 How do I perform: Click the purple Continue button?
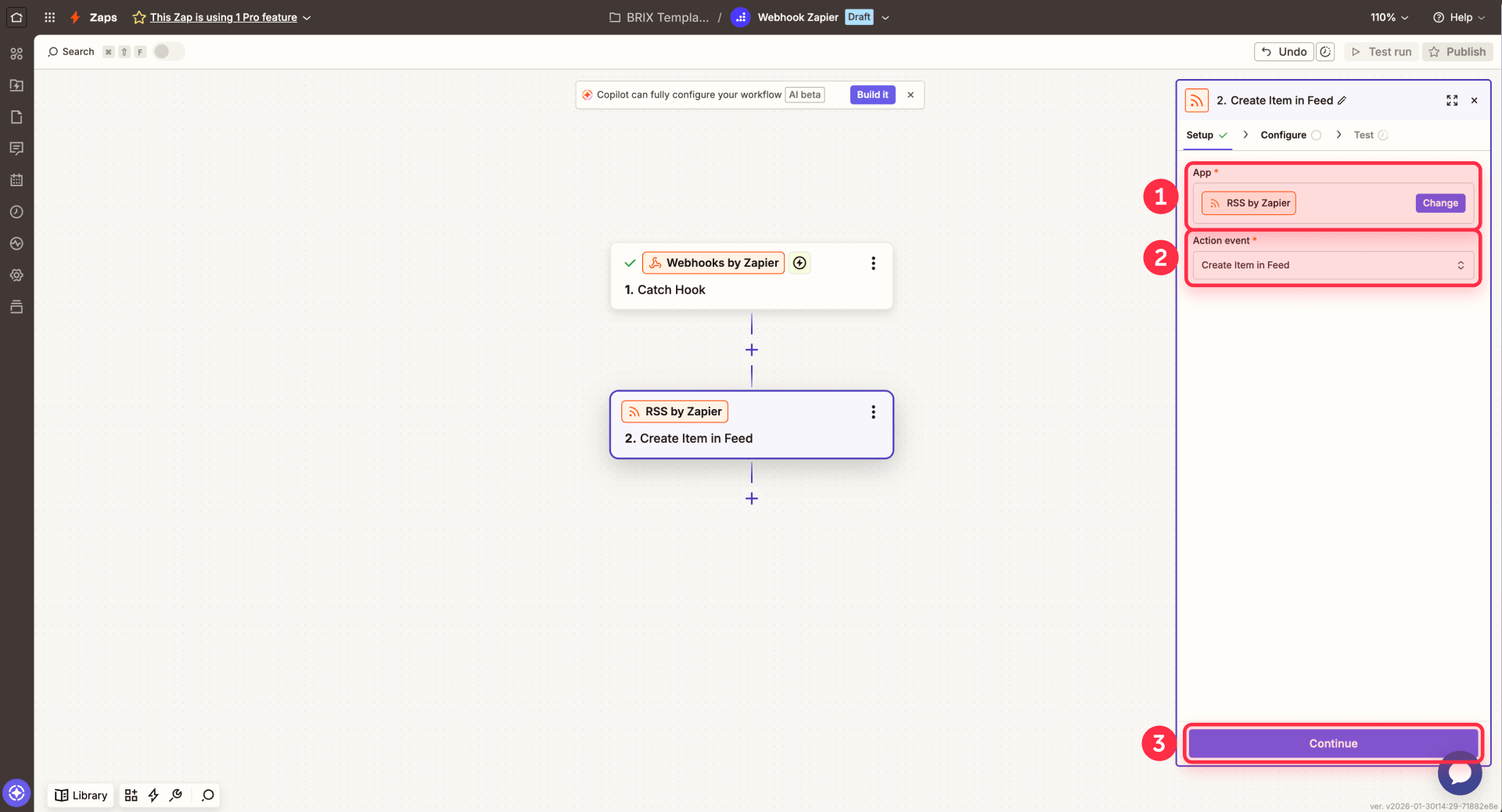pyautogui.click(x=1333, y=743)
